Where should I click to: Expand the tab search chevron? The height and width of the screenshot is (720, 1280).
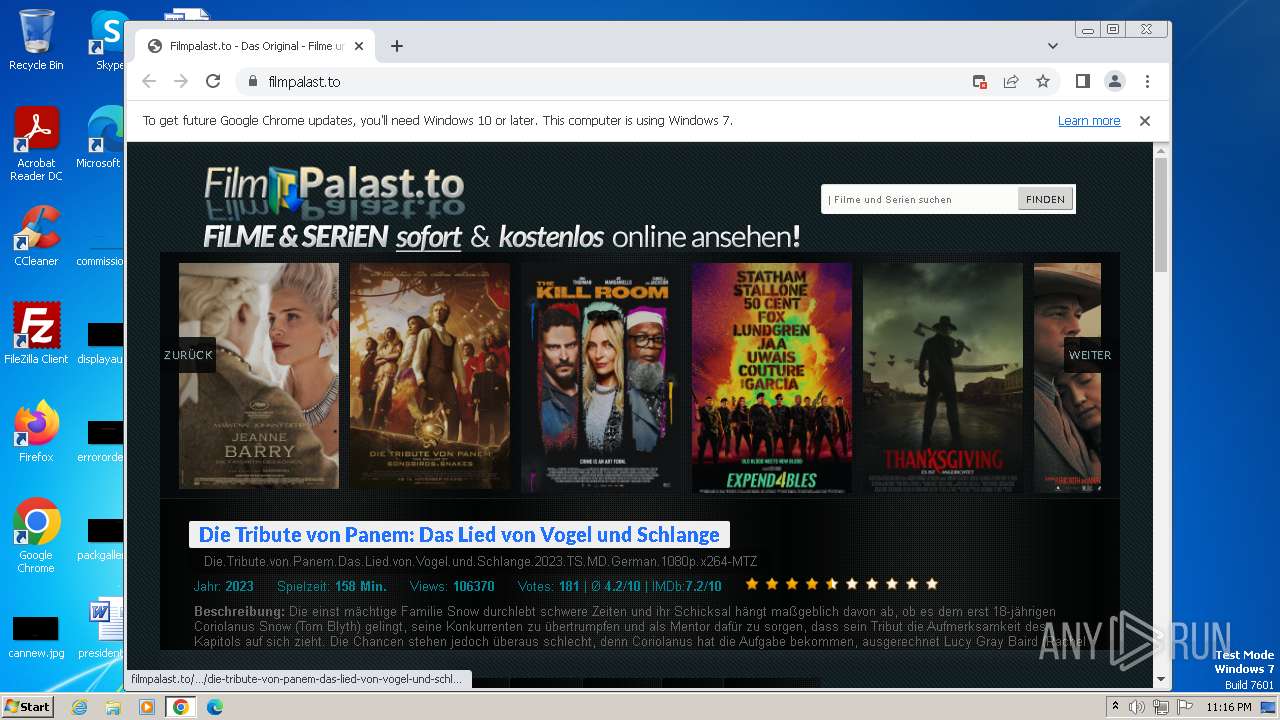1053,46
